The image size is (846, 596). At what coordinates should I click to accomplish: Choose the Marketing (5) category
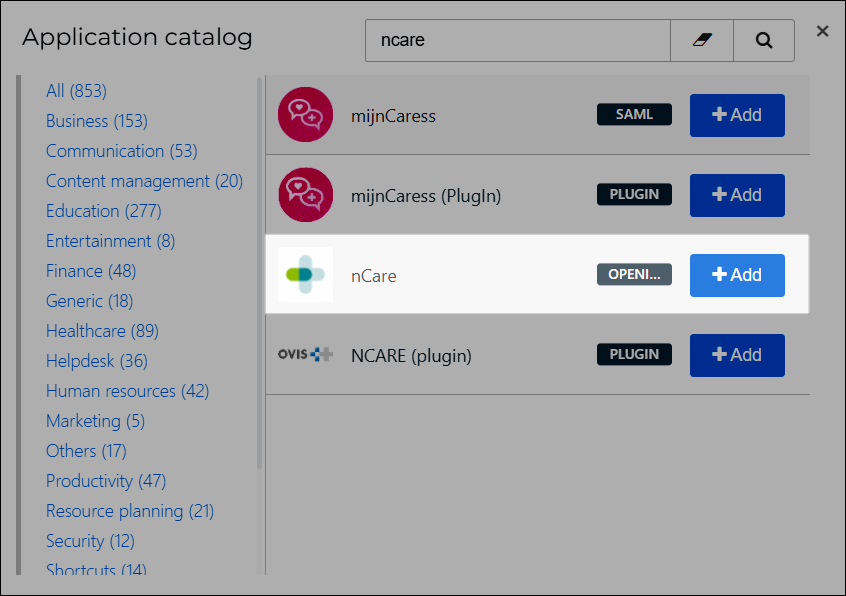[x=95, y=421]
